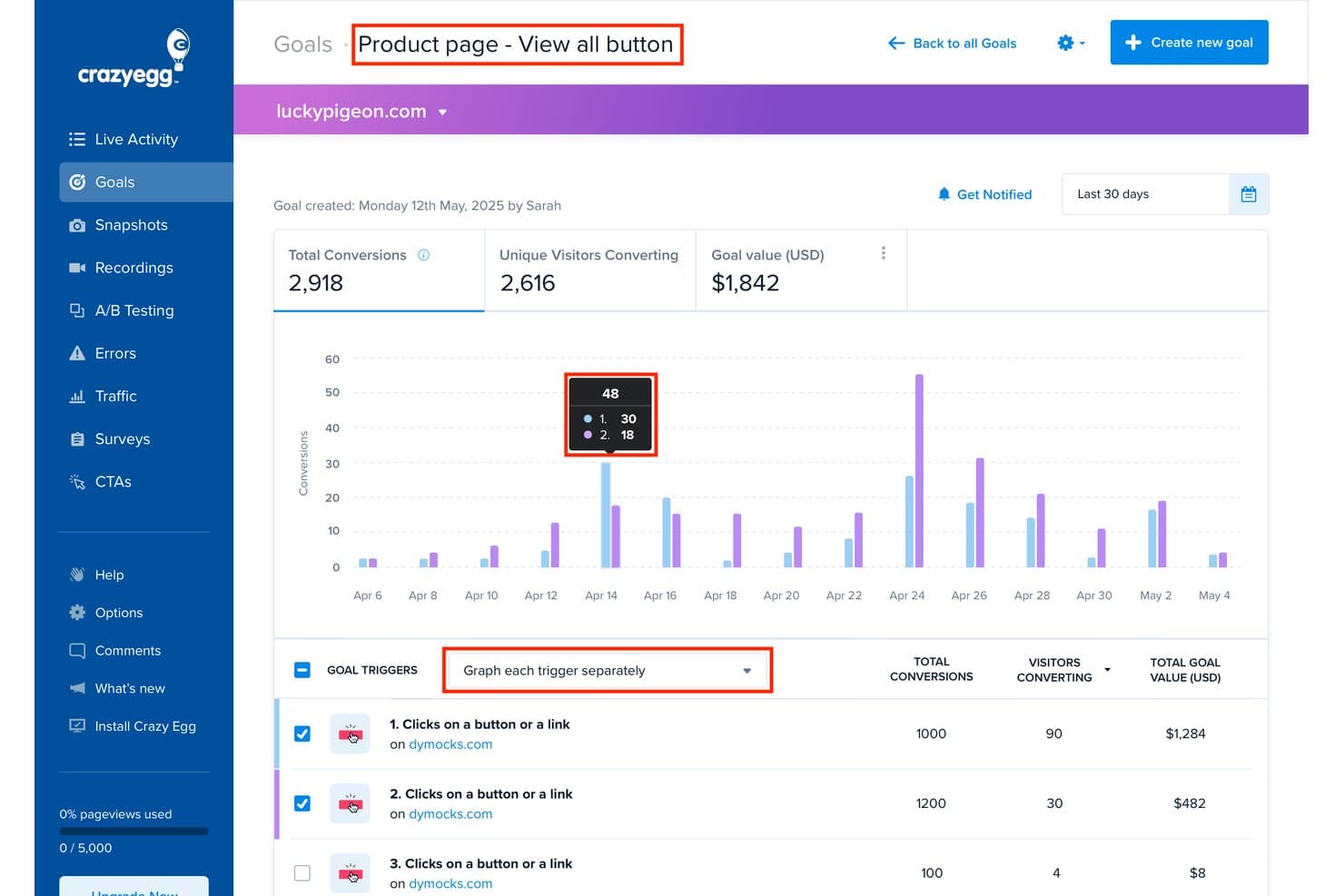Click the Crazy Egg logo

pos(133,58)
